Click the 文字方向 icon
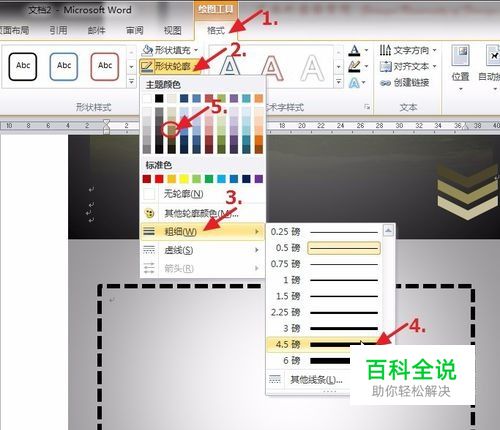Viewport: 500px width, 430px height. click(385, 50)
